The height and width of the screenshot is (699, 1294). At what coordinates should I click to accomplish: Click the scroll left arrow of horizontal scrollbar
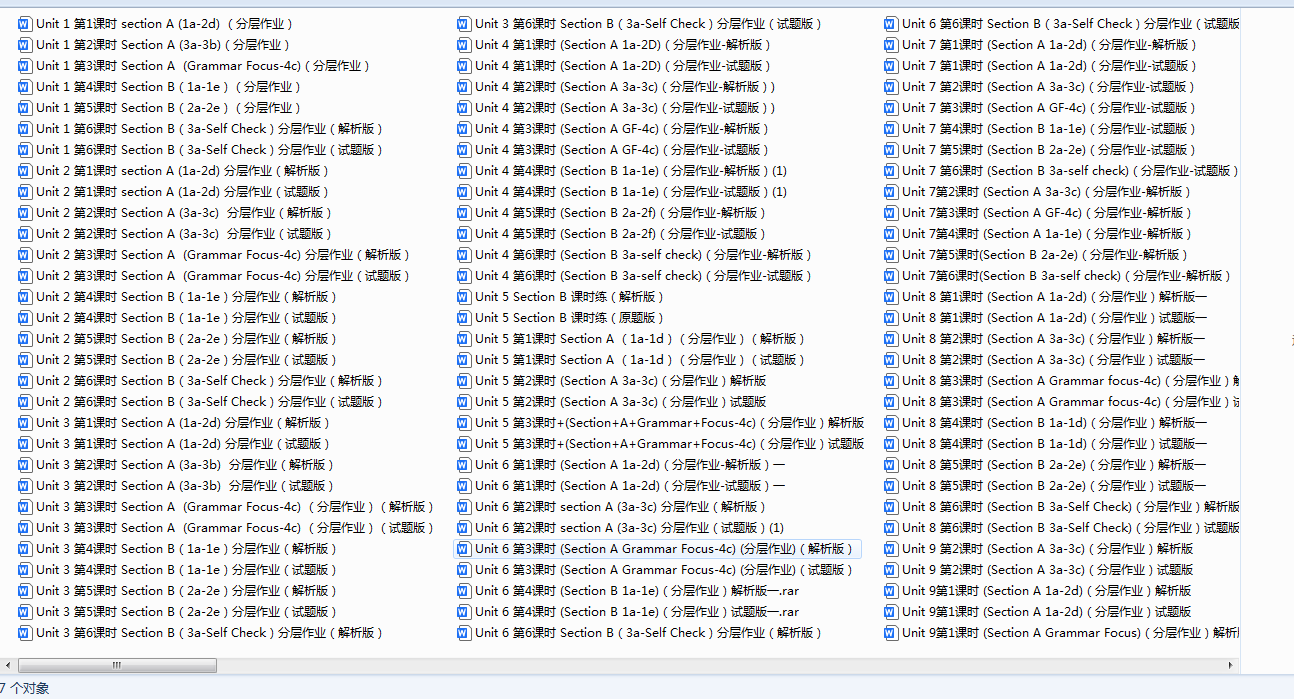click(9, 665)
